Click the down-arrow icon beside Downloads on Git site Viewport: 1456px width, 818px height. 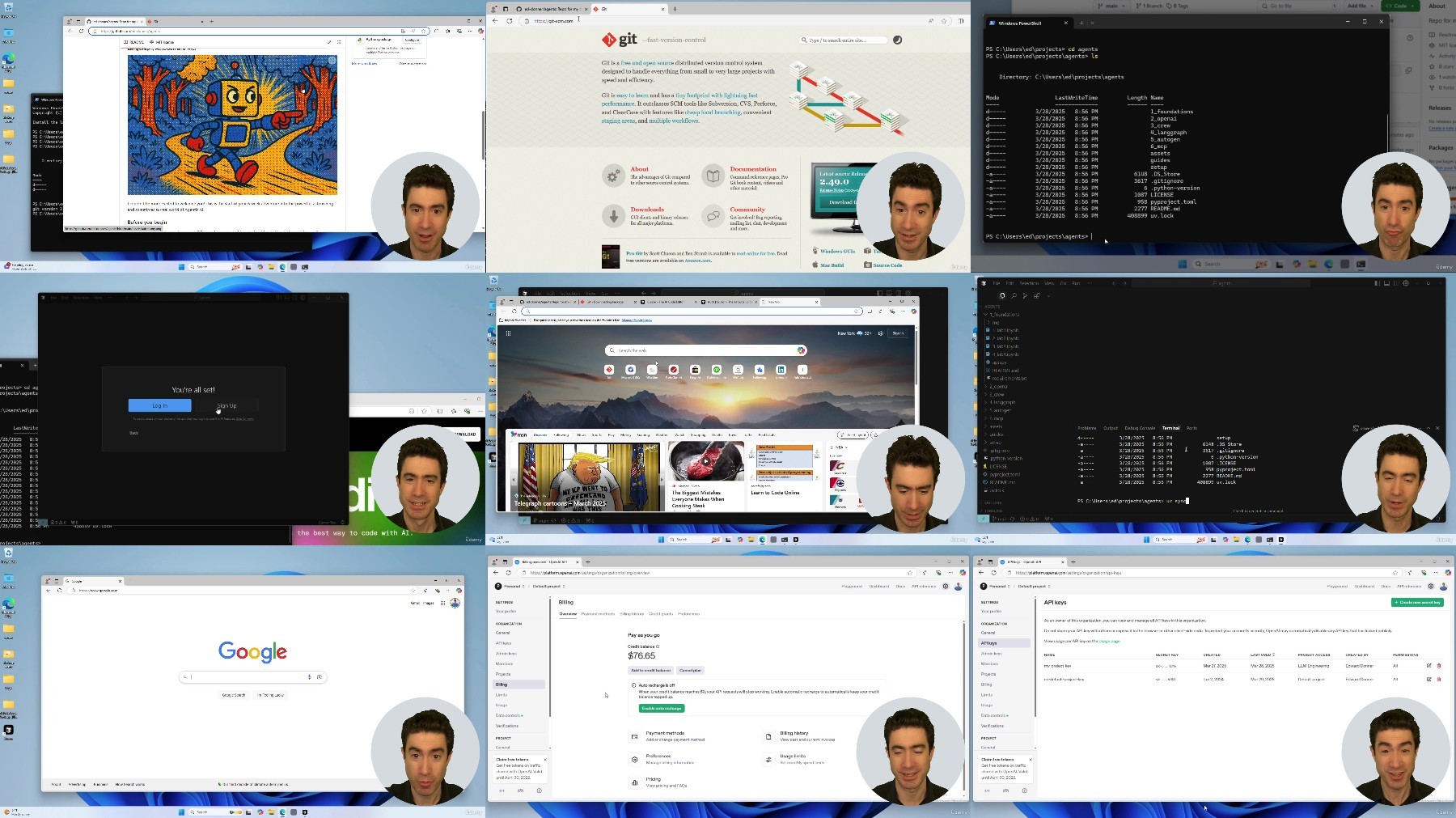click(613, 215)
